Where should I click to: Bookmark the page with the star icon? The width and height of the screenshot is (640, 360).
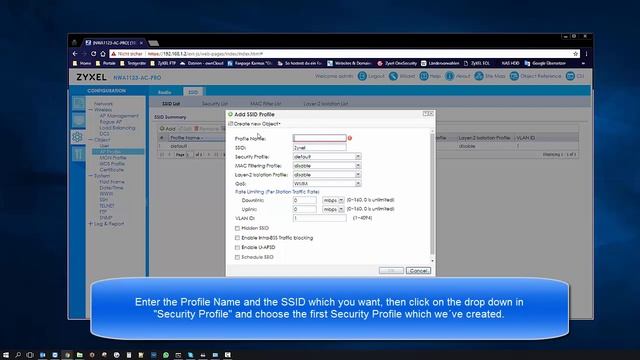coord(576,53)
